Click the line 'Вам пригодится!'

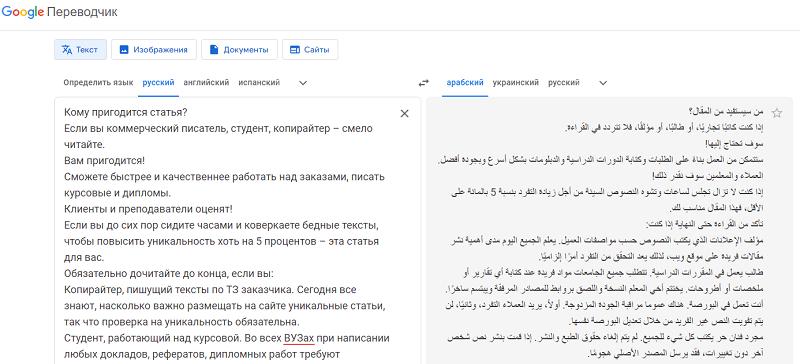click(105, 161)
